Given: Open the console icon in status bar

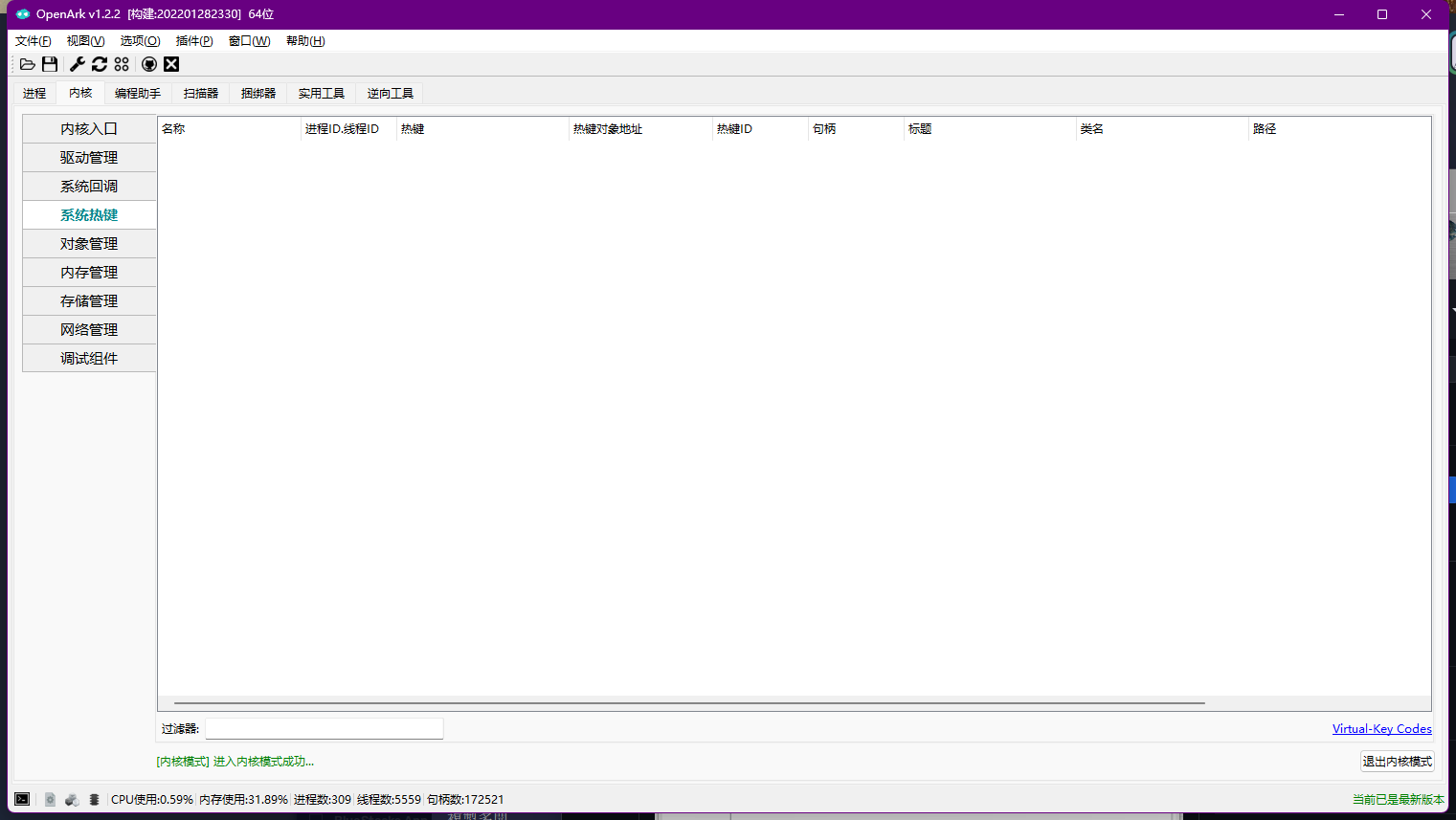Looking at the screenshot, I should click(x=22, y=799).
